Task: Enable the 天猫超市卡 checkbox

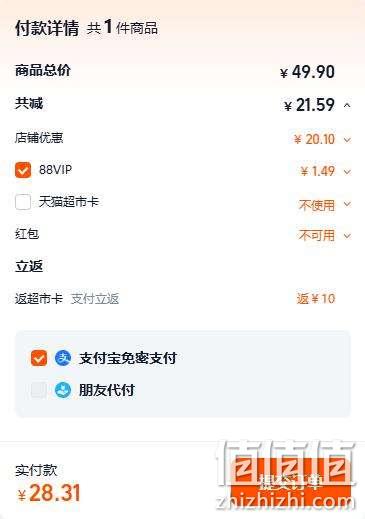Action: (23, 202)
